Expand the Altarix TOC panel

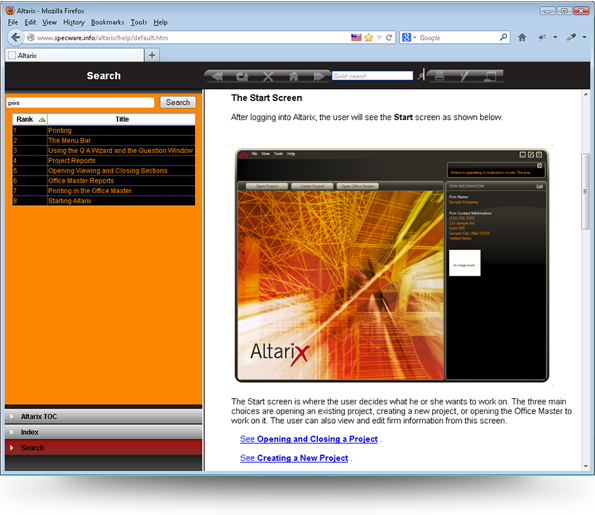click(x=103, y=416)
